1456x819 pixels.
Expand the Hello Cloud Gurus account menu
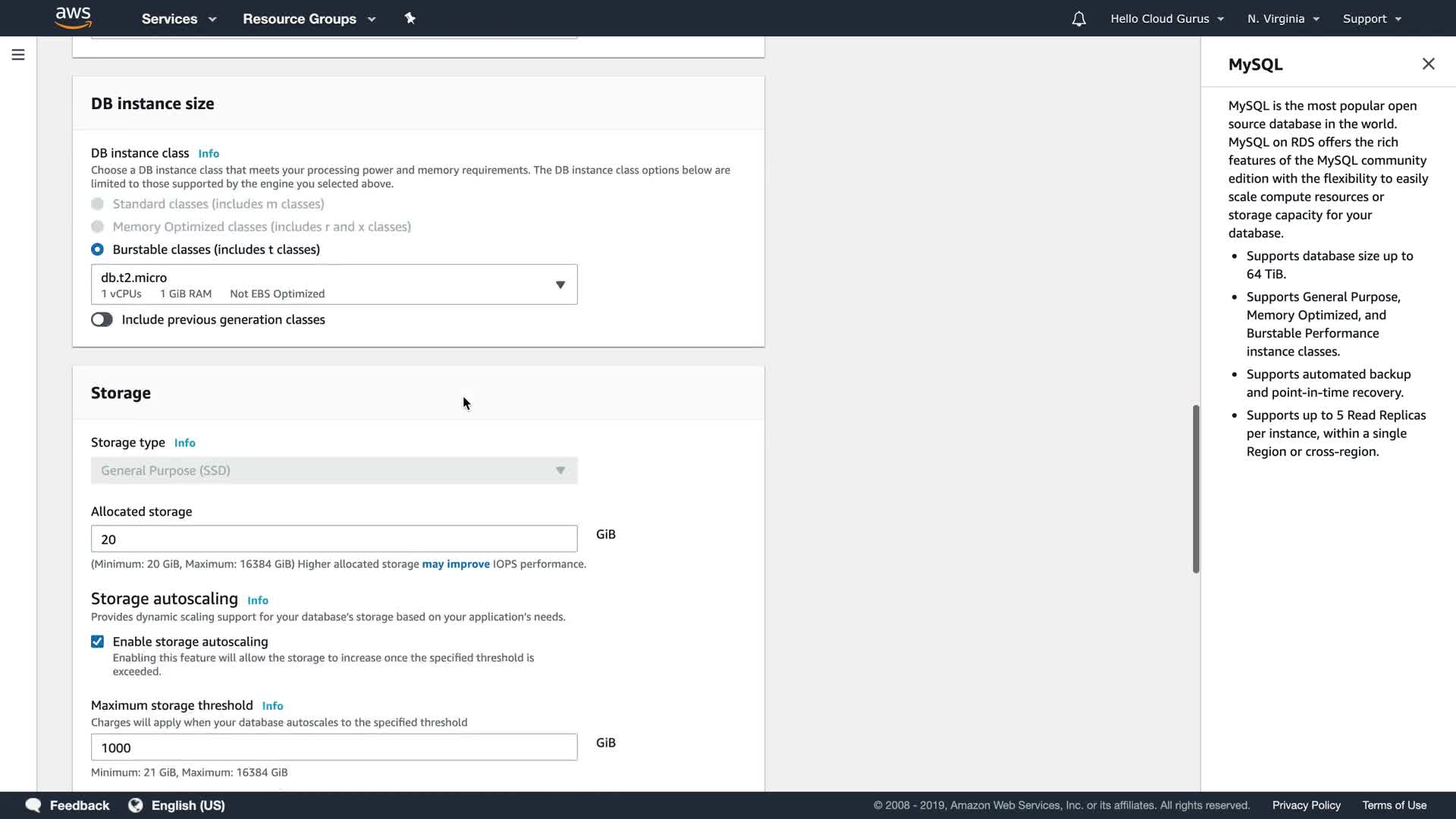[1166, 19]
